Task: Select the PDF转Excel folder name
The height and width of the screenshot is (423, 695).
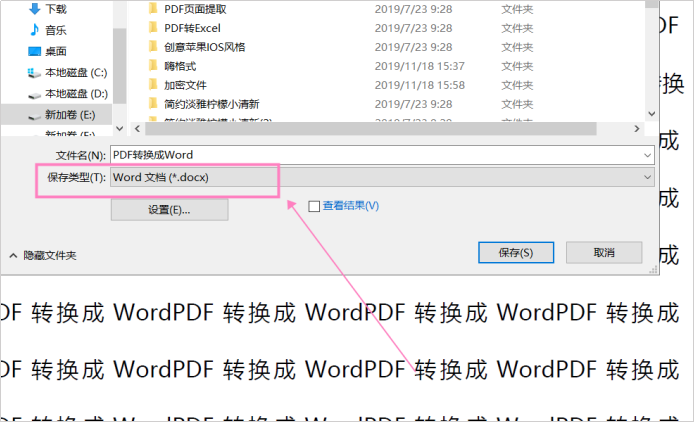Action: [192, 28]
